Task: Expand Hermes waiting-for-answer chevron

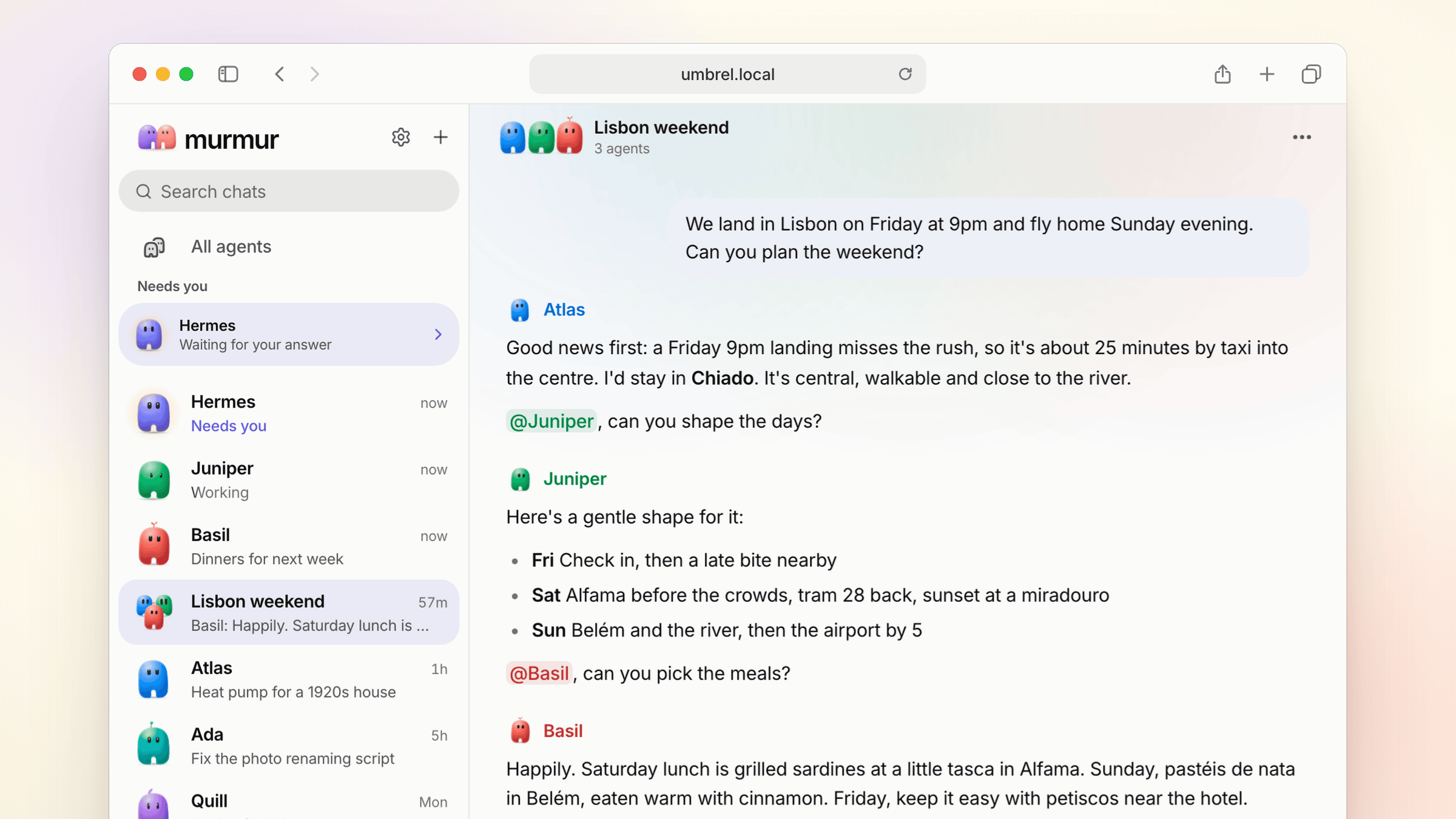Action: [438, 334]
